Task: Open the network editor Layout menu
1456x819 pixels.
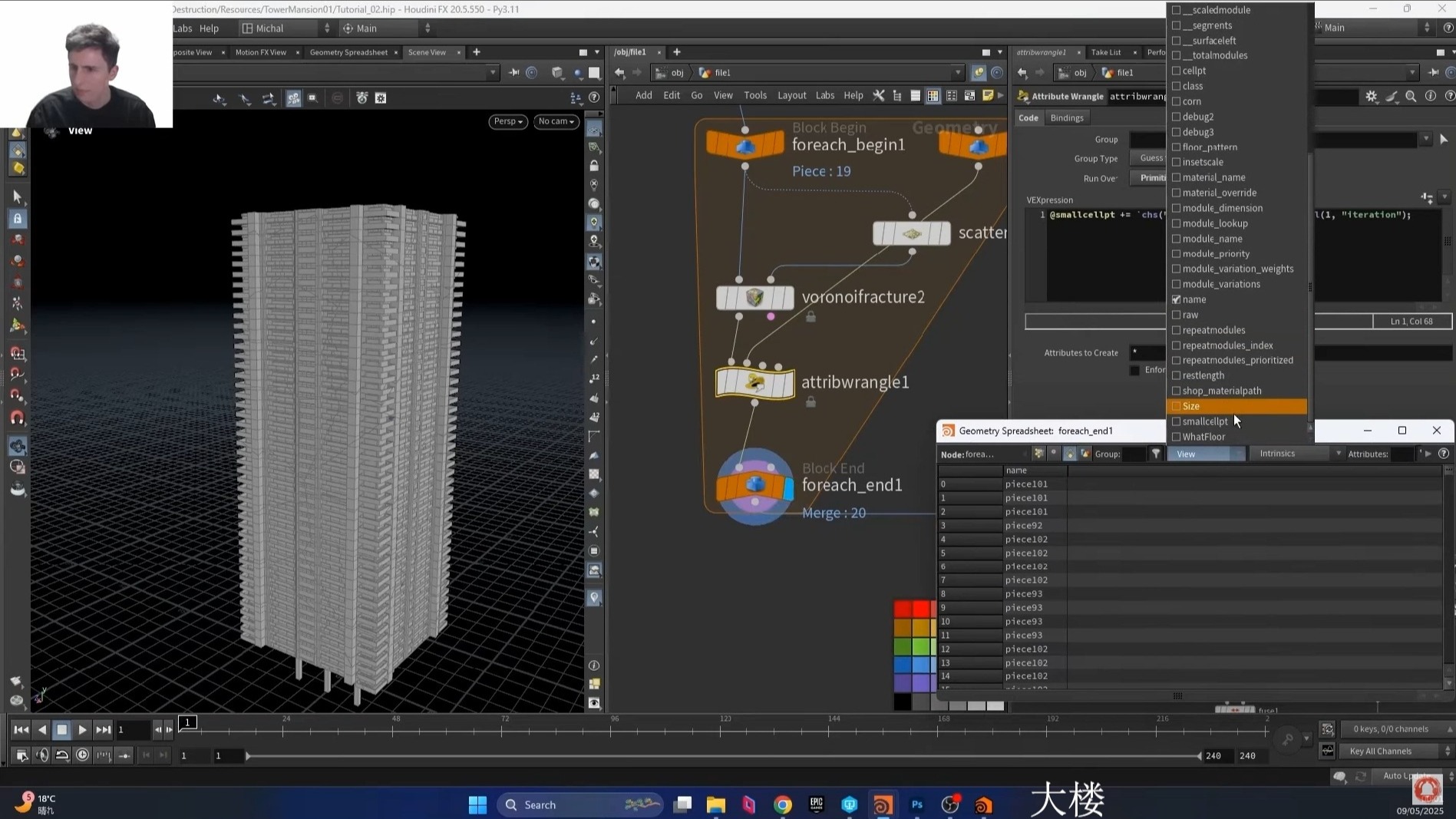Action: [x=791, y=95]
